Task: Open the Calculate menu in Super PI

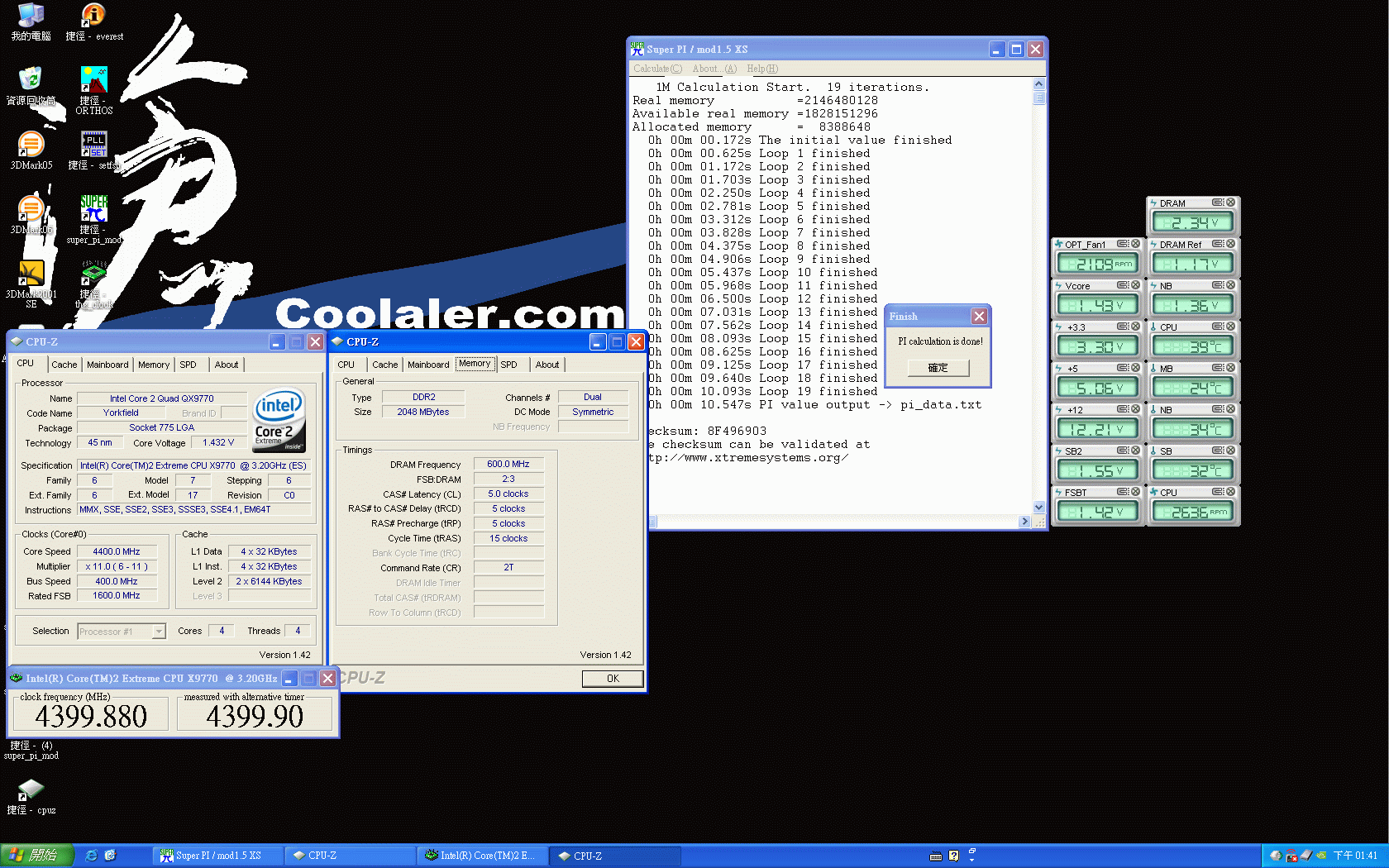Action: pyautogui.click(x=657, y=69)
